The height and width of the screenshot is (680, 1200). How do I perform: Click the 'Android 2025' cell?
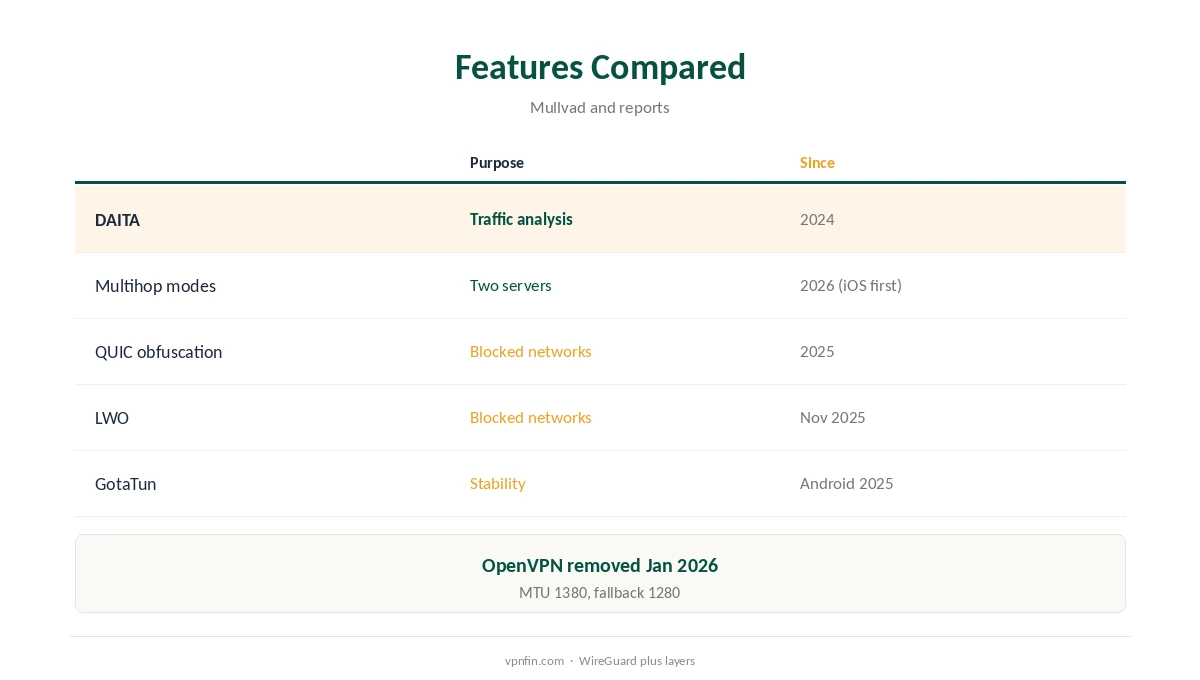click(x=847, y=483)
